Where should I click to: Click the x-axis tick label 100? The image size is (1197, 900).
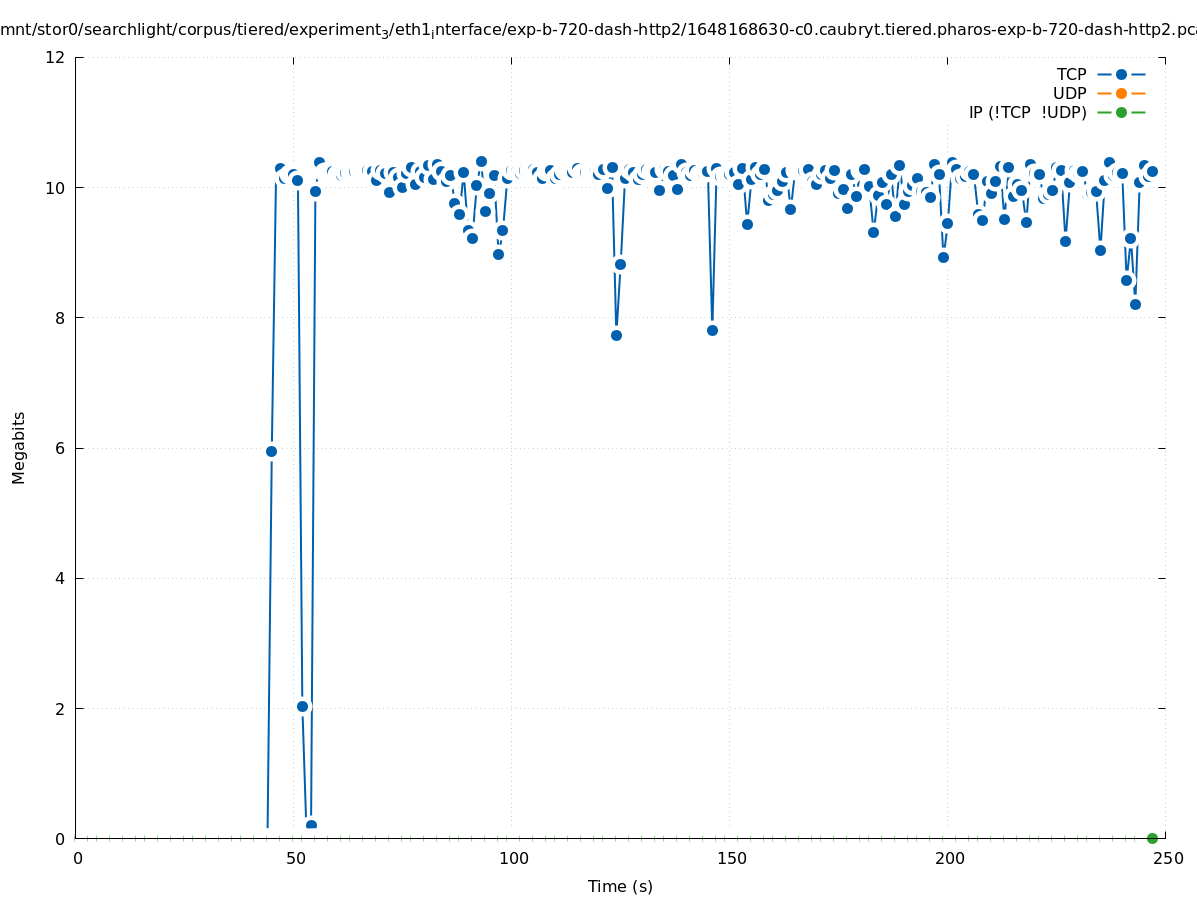click(513, 858)
